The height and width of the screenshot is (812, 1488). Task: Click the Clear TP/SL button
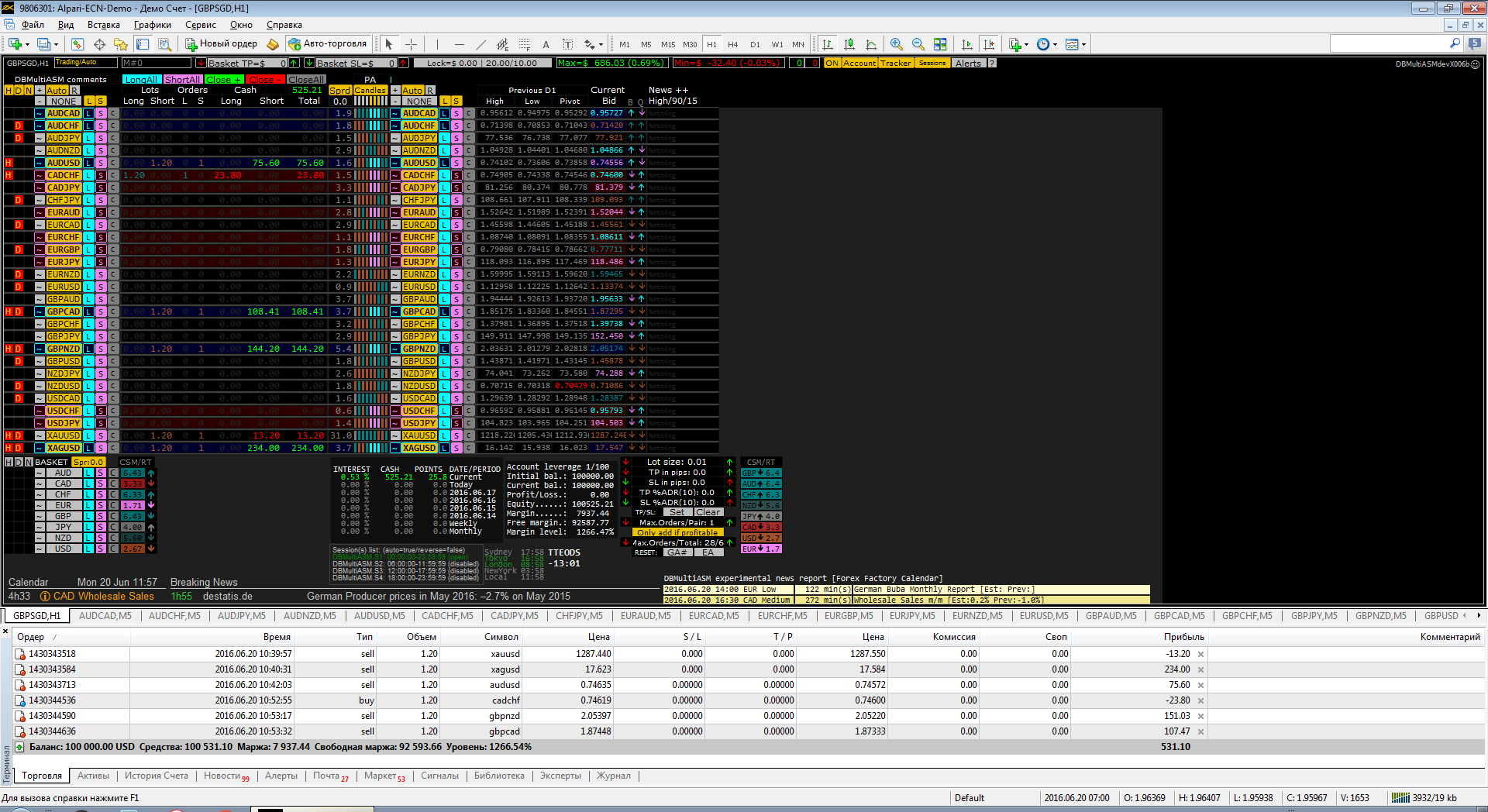(708, 512)
